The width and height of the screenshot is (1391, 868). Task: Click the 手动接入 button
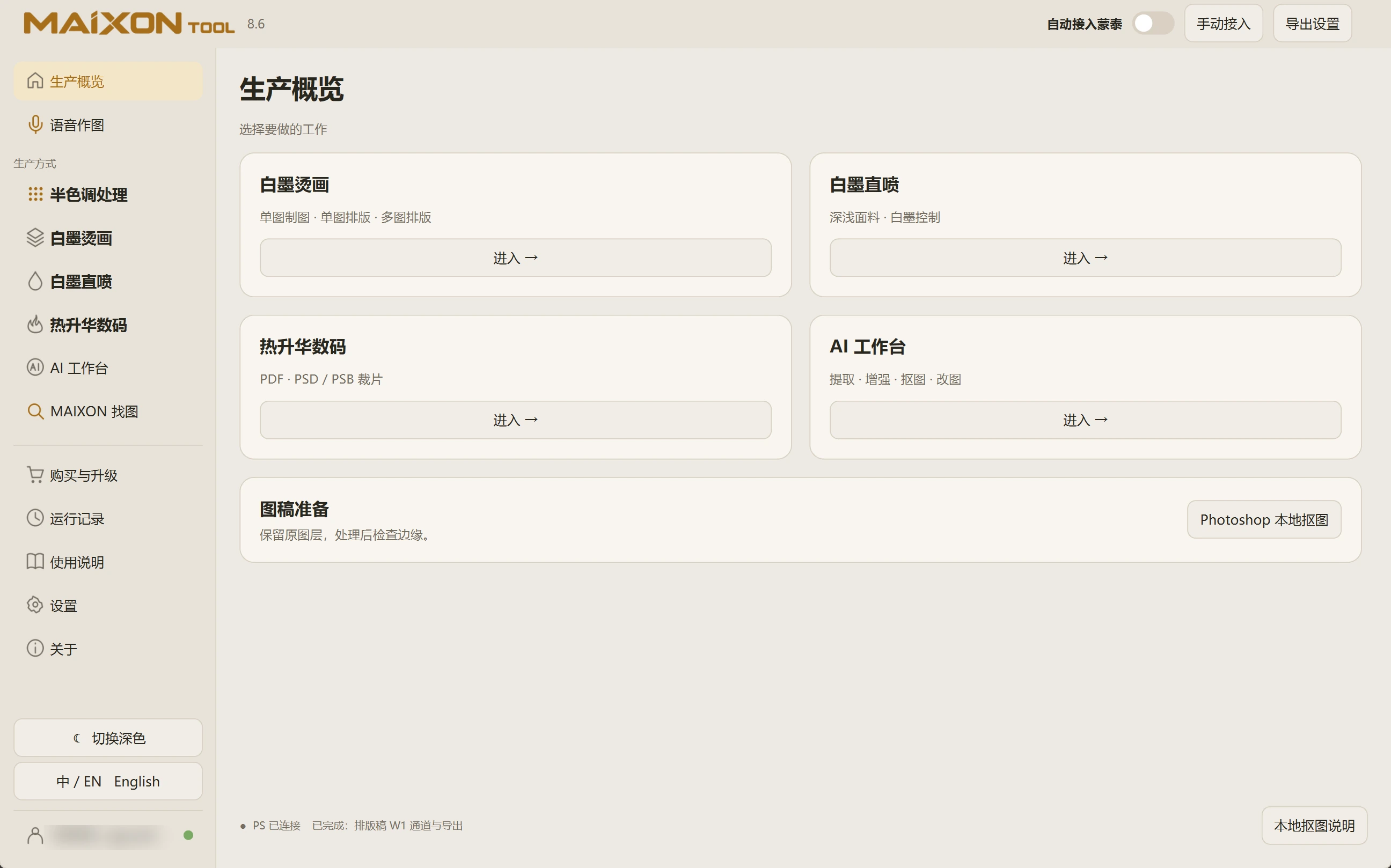(x=1224, y=24)
